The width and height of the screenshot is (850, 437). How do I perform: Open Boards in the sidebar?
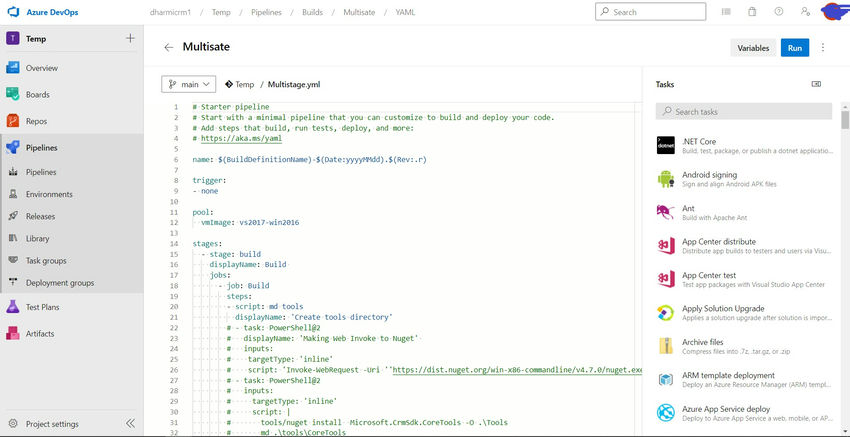point(37,95)
